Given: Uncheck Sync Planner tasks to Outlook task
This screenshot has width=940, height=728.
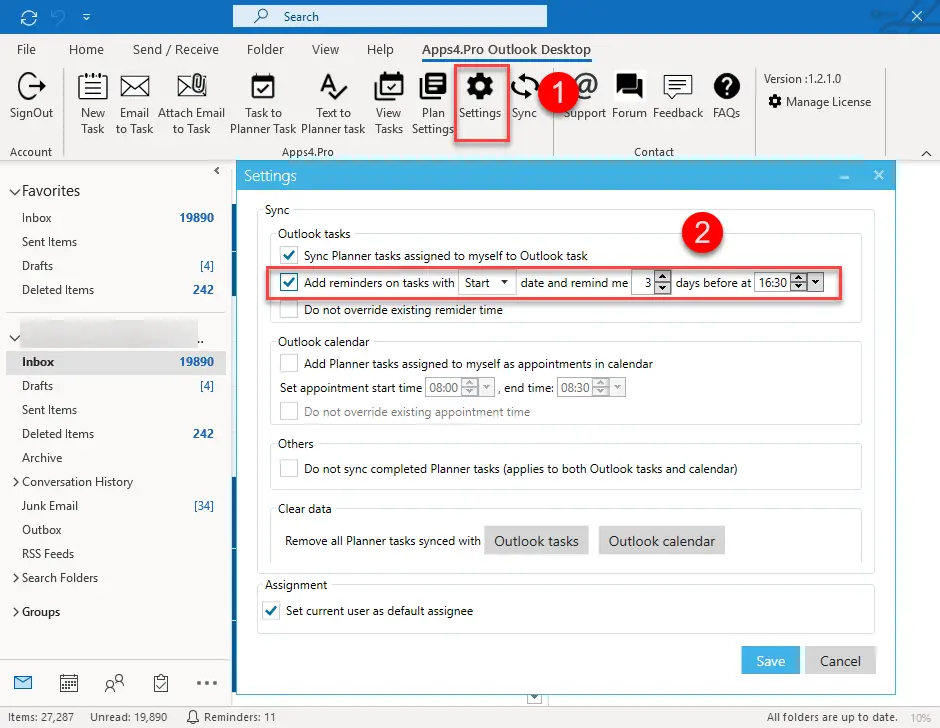Looking at the screenshot, I should coord(290,256).
